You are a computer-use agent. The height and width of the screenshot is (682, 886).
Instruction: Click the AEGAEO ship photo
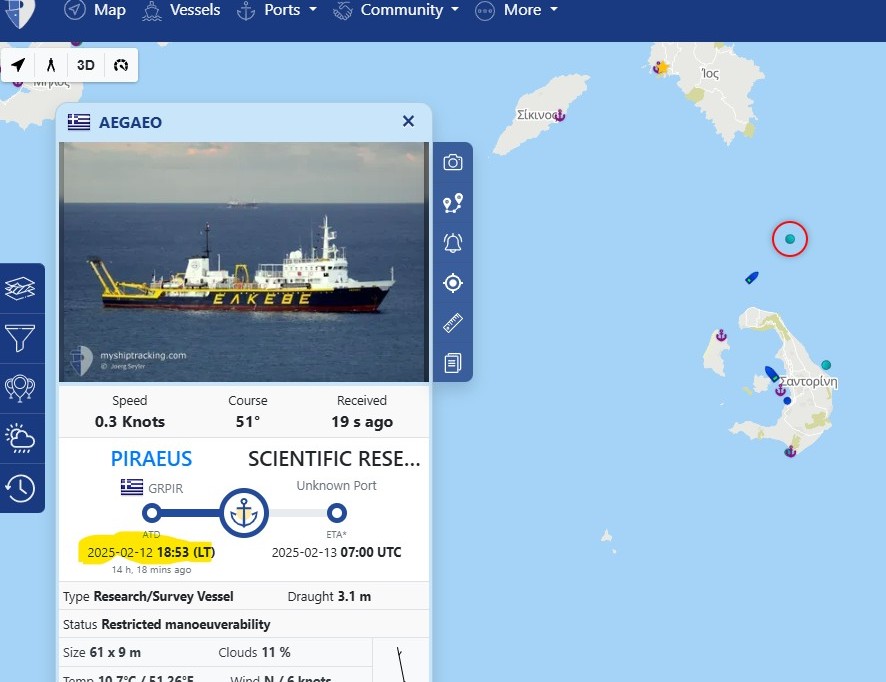point(244,262)
